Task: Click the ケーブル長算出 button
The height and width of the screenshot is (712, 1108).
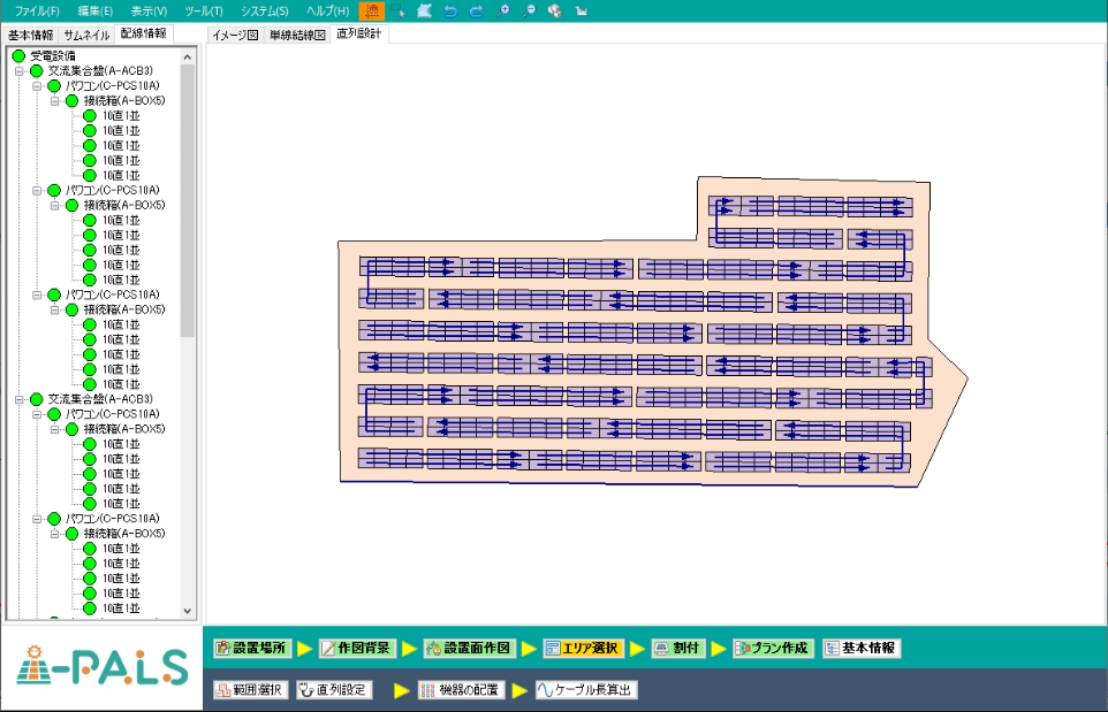Action: [x=585, y=690]
